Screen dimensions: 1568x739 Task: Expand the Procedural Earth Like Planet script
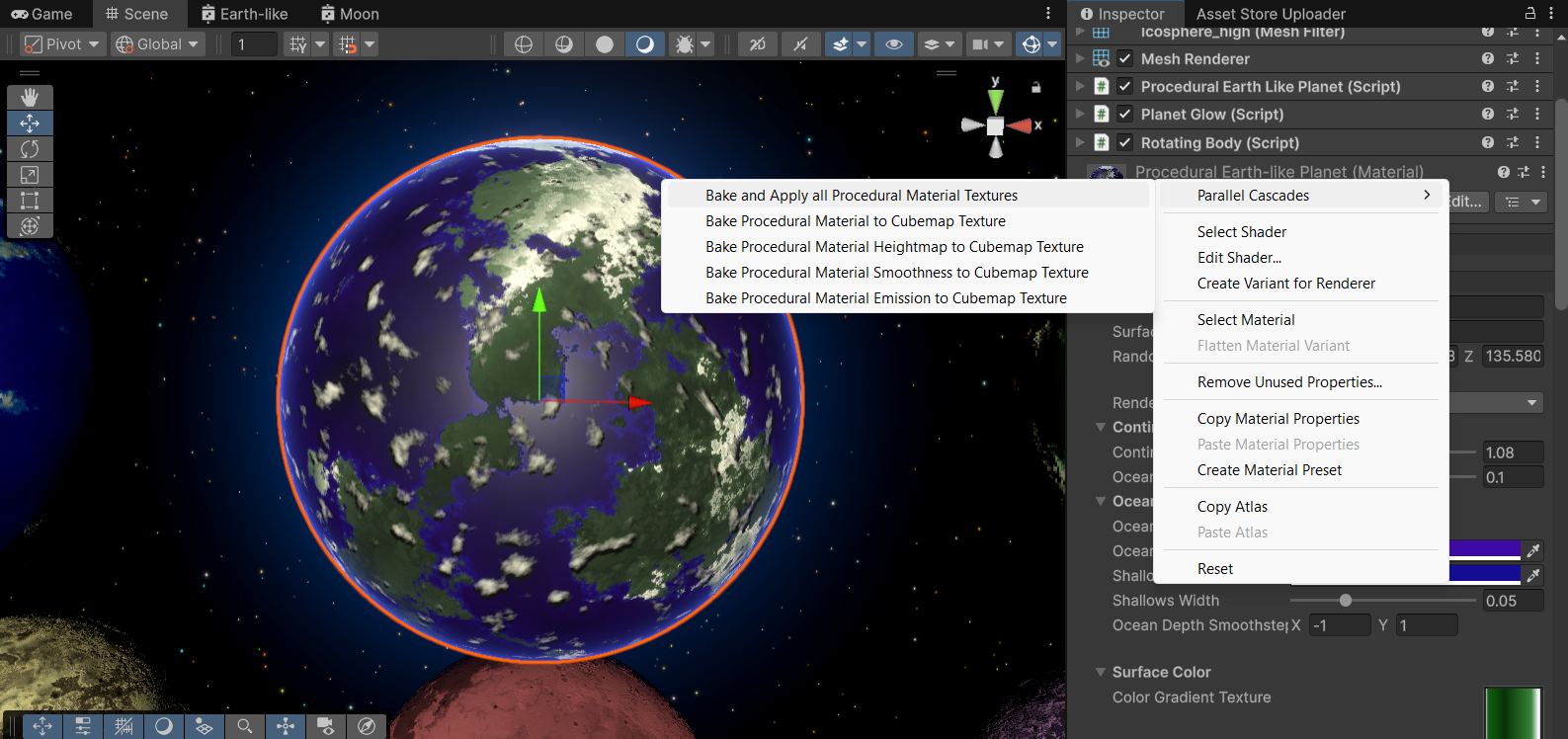1080,87
